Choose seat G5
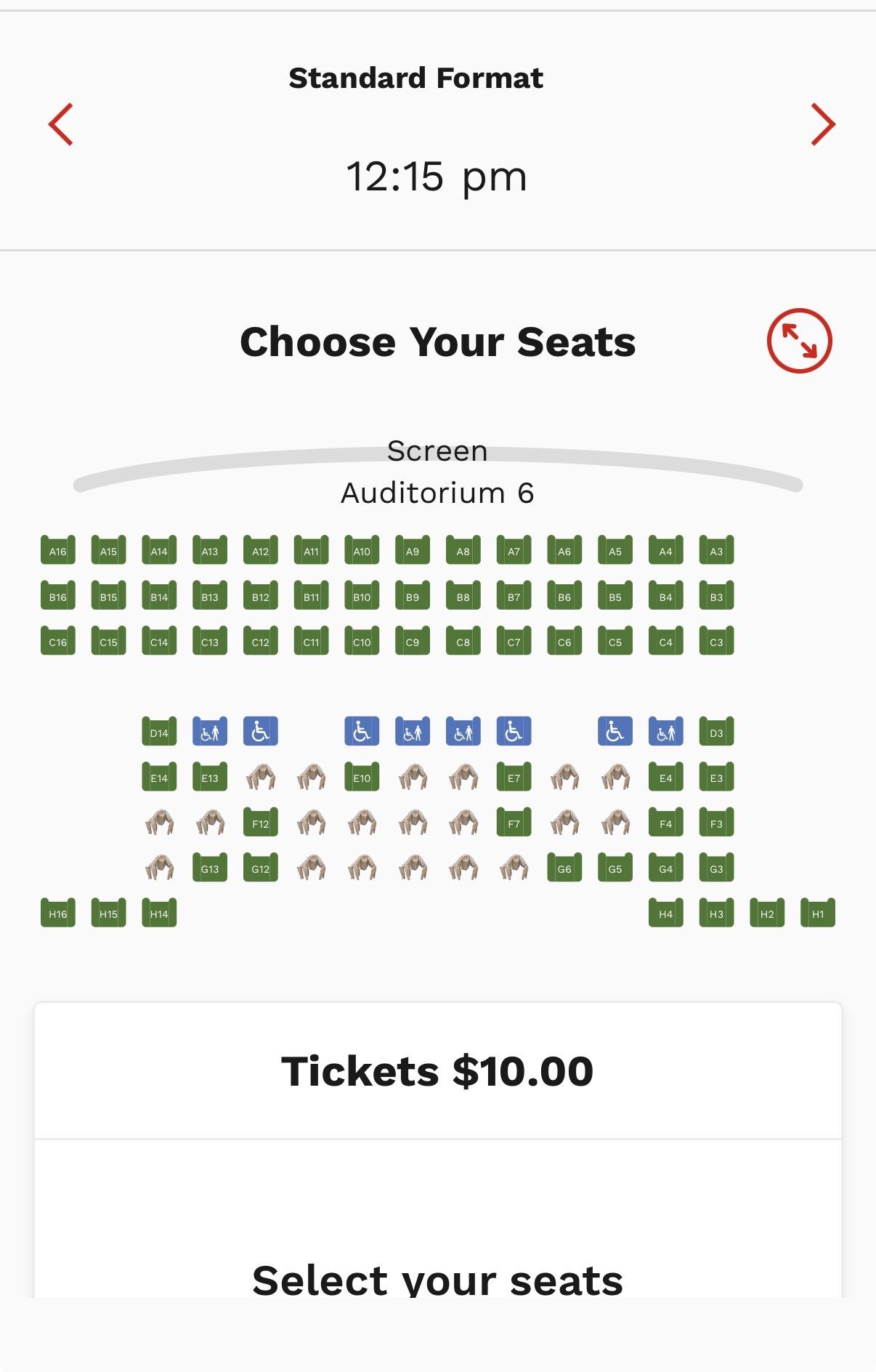The height and width of the screenshot is (1372, 876). tap(615, 868)
